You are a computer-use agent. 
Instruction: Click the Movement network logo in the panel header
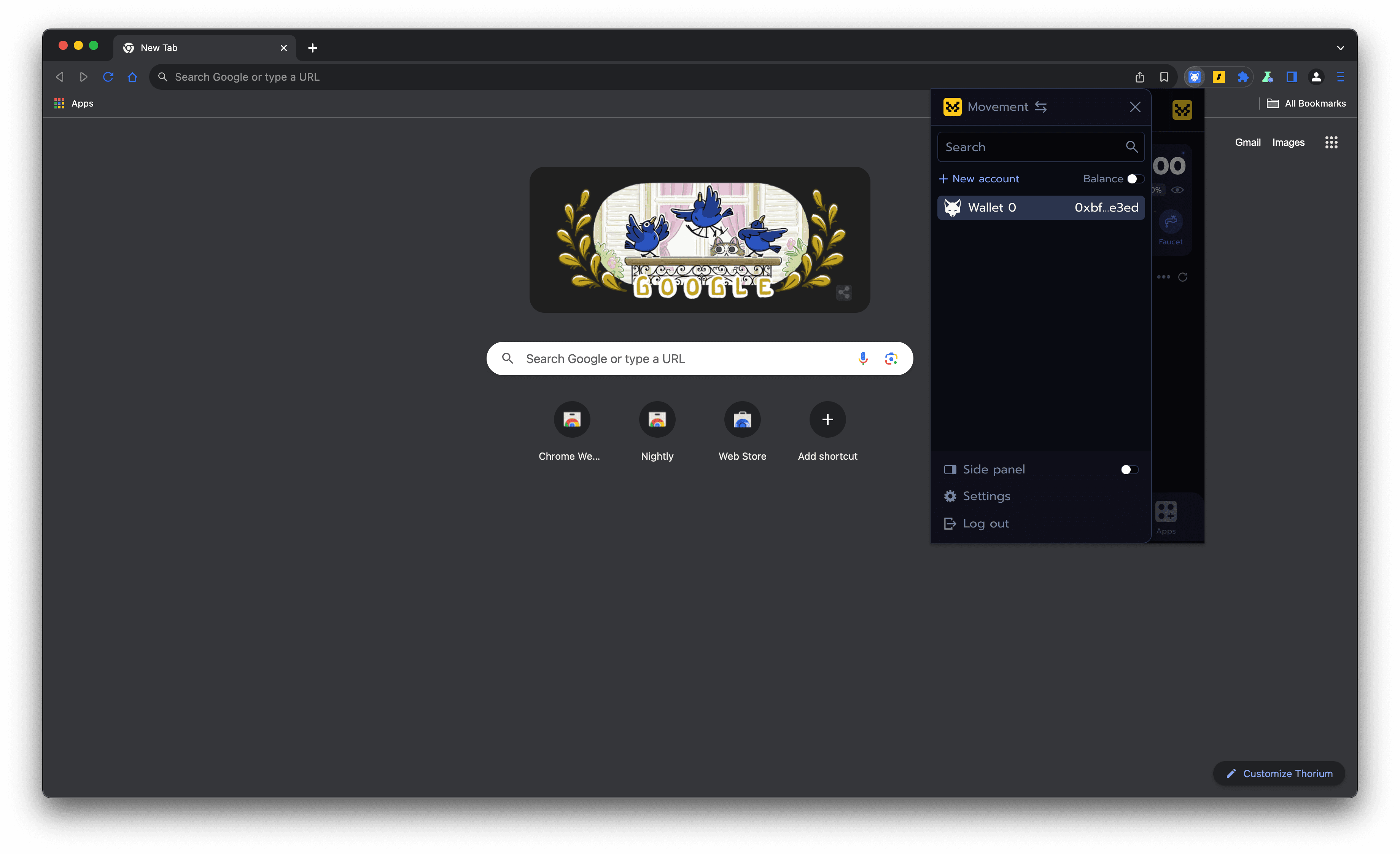[952, 107]
